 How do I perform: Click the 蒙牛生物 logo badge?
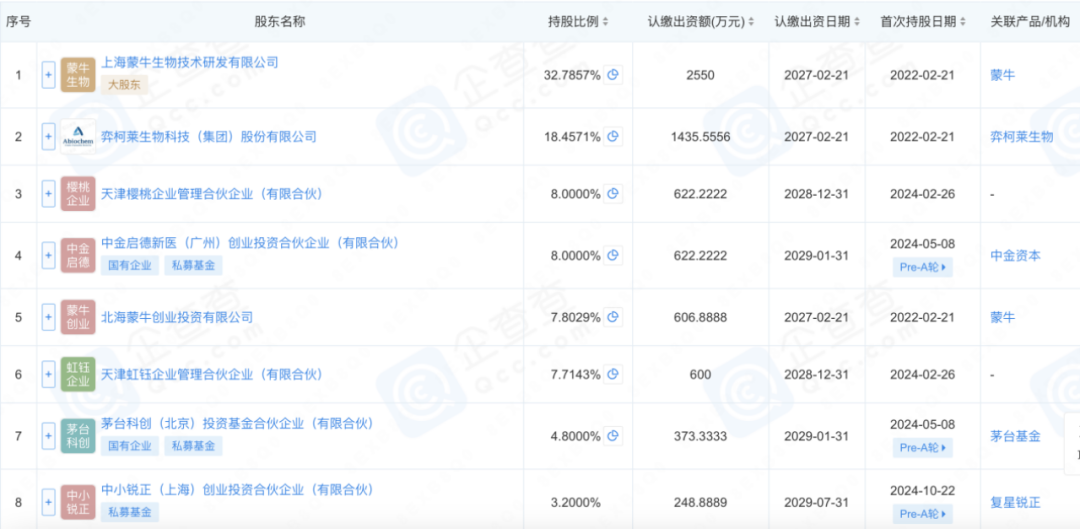[x=78, y=74]
